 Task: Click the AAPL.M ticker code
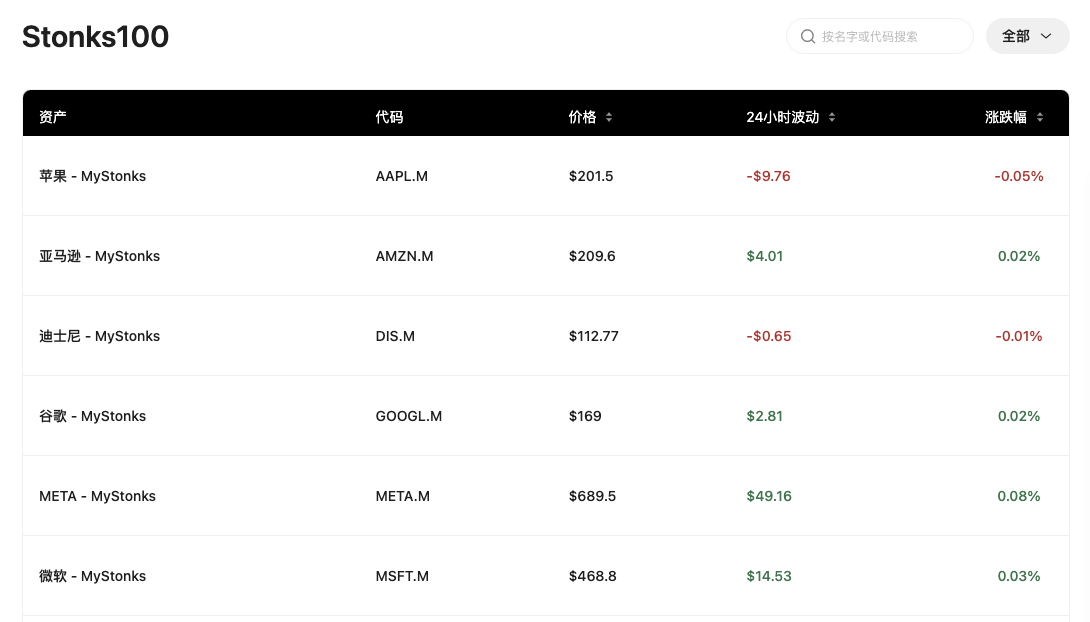click(x=401, y=176)
